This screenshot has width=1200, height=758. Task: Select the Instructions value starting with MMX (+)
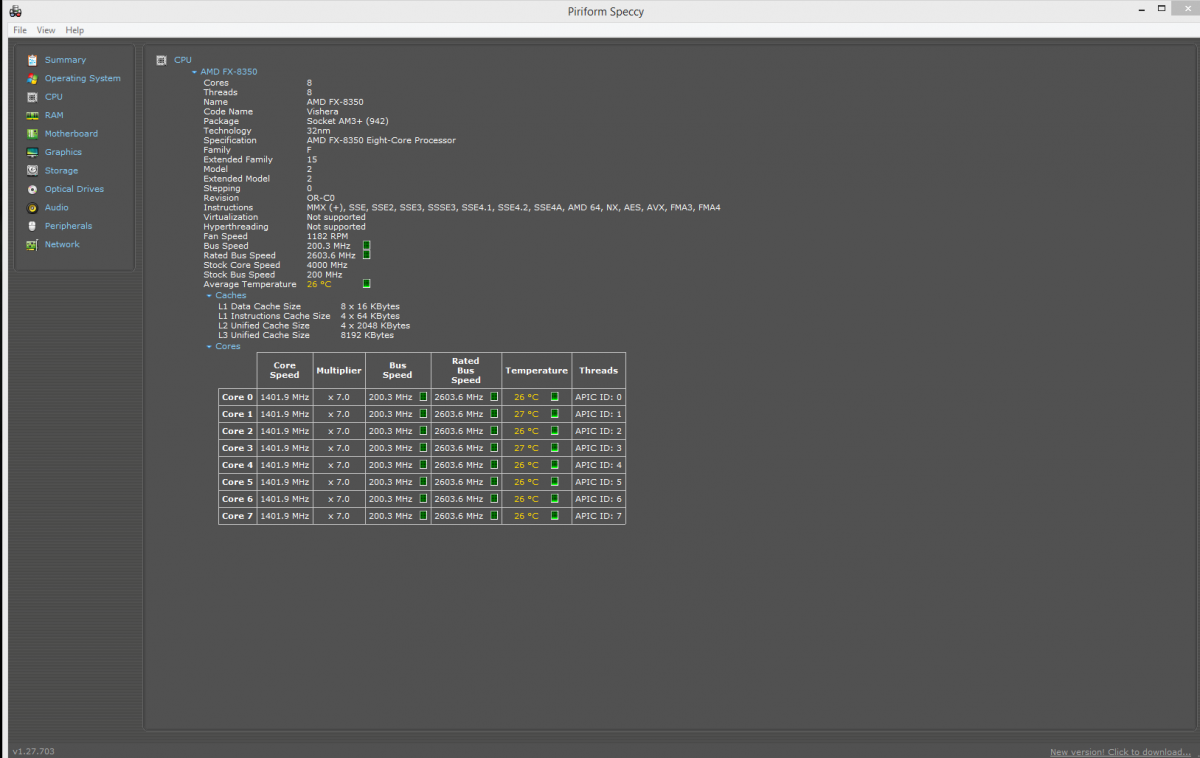point(513,208)
